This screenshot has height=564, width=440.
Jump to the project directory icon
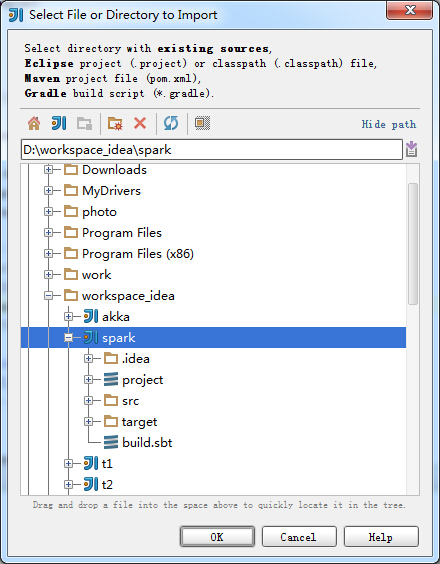(59, 124)
